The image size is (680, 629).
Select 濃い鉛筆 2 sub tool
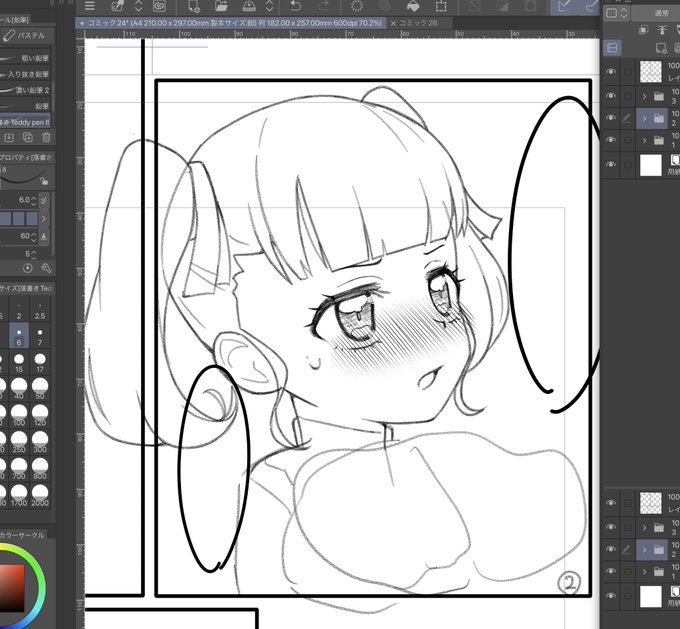click(x=25, y=90)
